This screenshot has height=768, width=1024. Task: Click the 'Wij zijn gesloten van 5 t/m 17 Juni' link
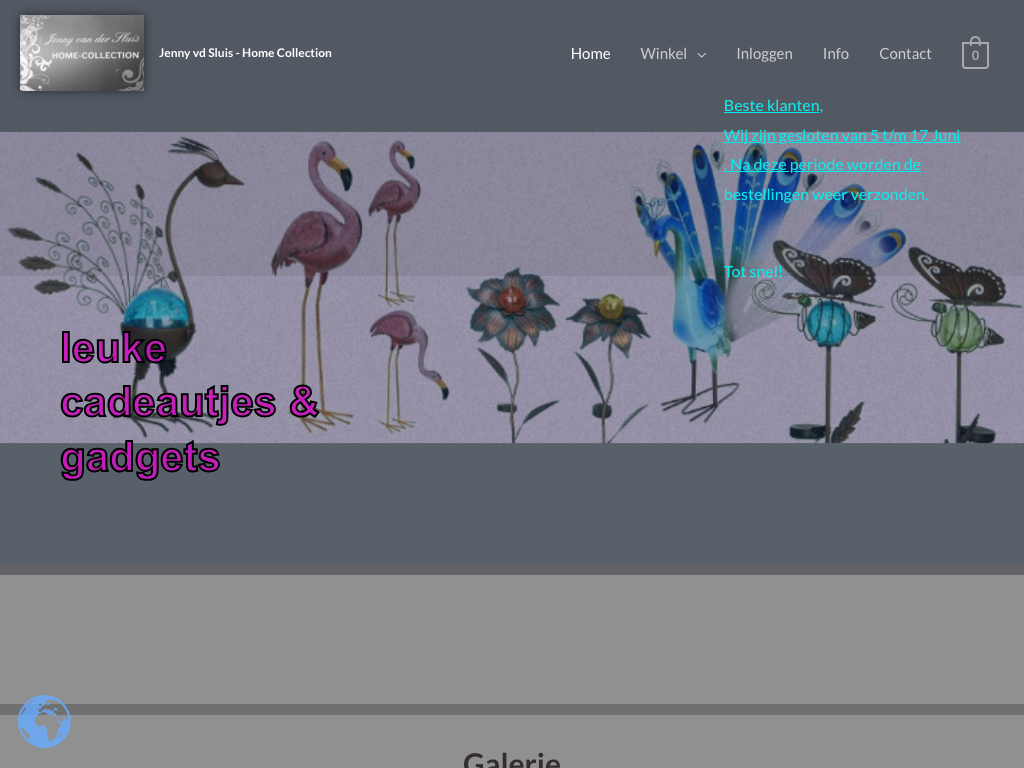point(842,135)
